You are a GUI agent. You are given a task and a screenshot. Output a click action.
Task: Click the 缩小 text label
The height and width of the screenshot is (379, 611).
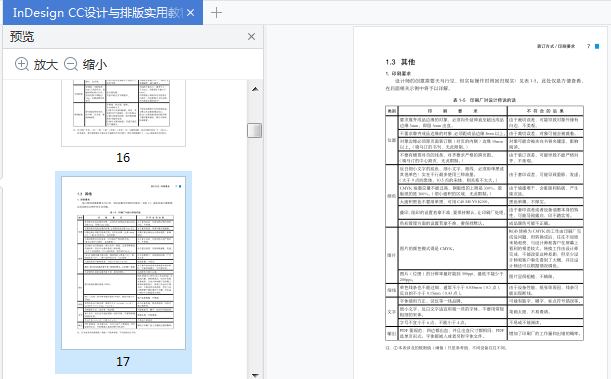click(x=95, y=65)
